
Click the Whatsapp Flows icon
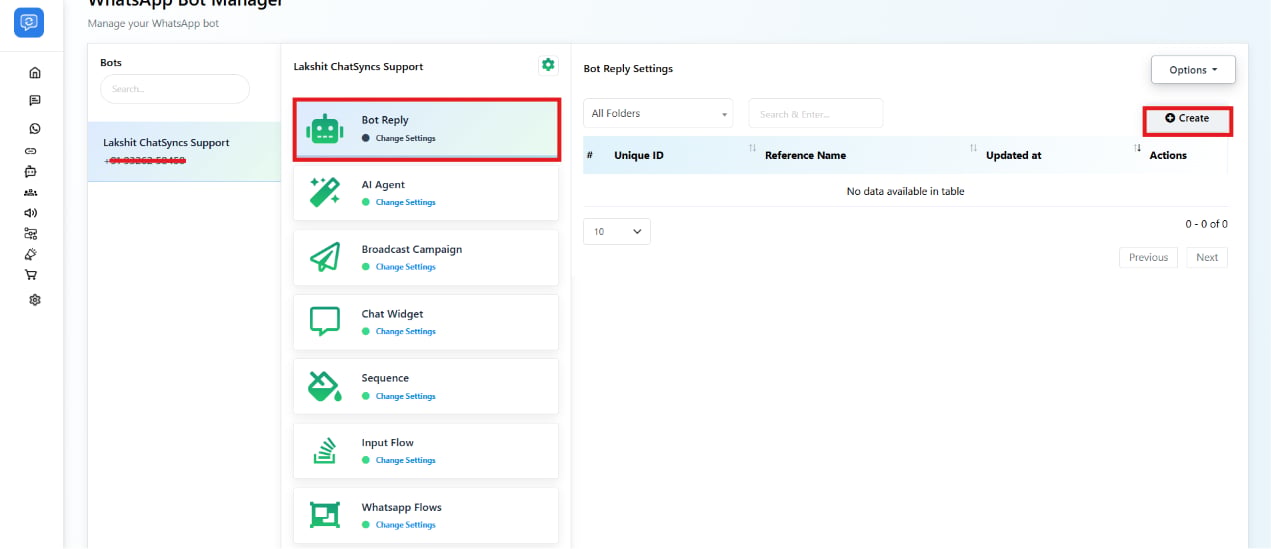click(324, 515)
